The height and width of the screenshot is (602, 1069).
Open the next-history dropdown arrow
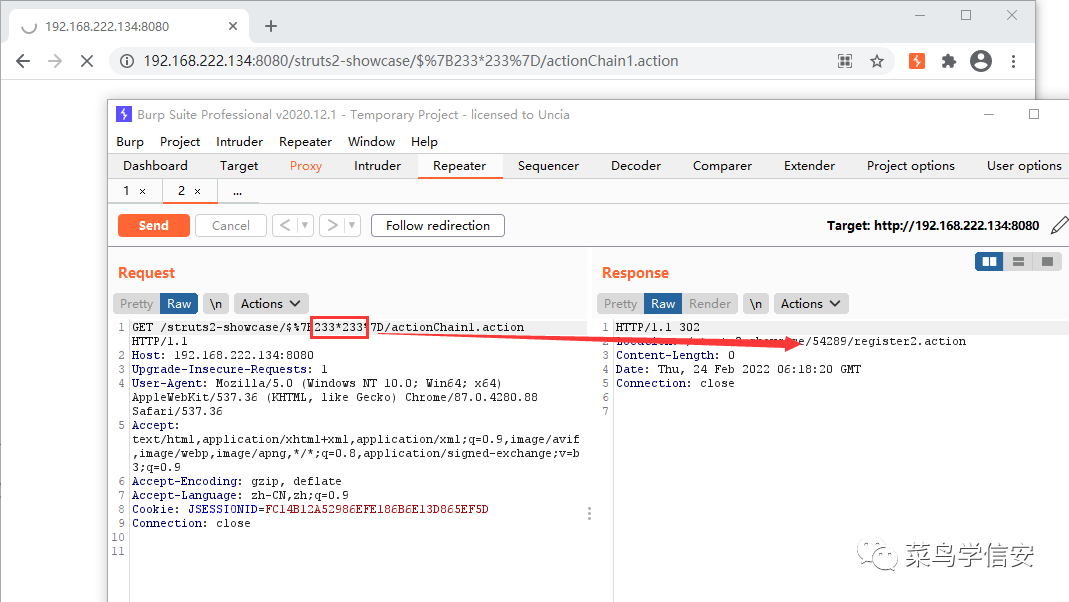tap(352, 225)
